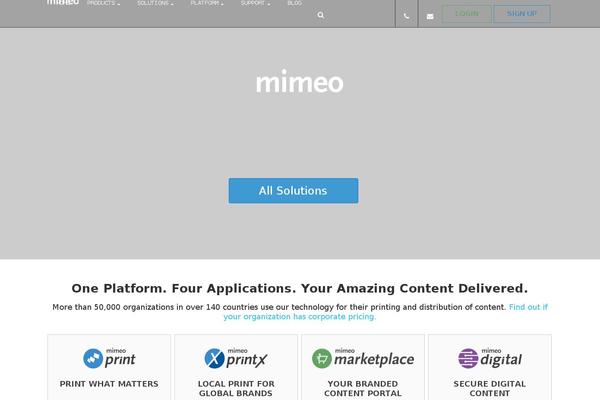This screenshot has height=400, width=600.
Task: Expand the Solutions dropdown menu
Action: tap(155, 3)
